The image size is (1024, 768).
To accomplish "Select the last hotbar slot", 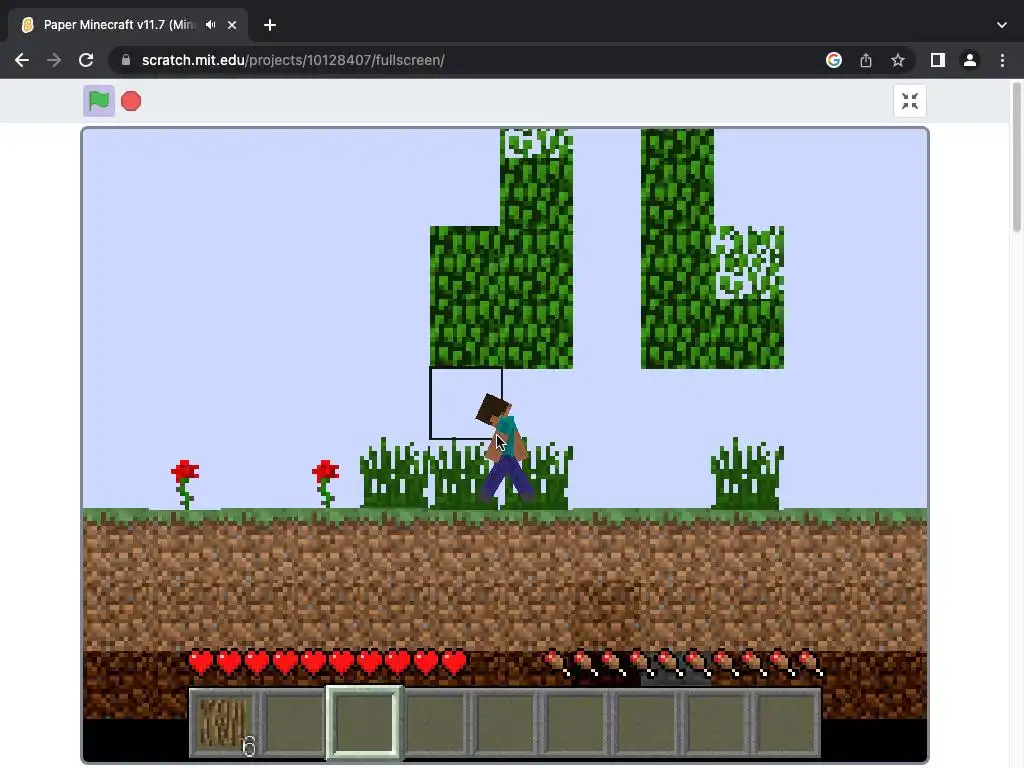I will (x=786, y=723).
